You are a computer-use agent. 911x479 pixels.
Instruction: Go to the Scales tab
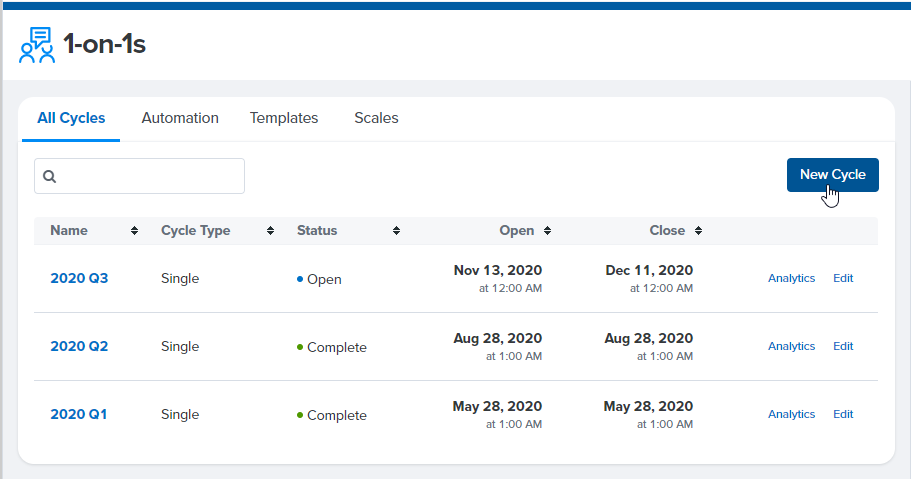[376, 118]
